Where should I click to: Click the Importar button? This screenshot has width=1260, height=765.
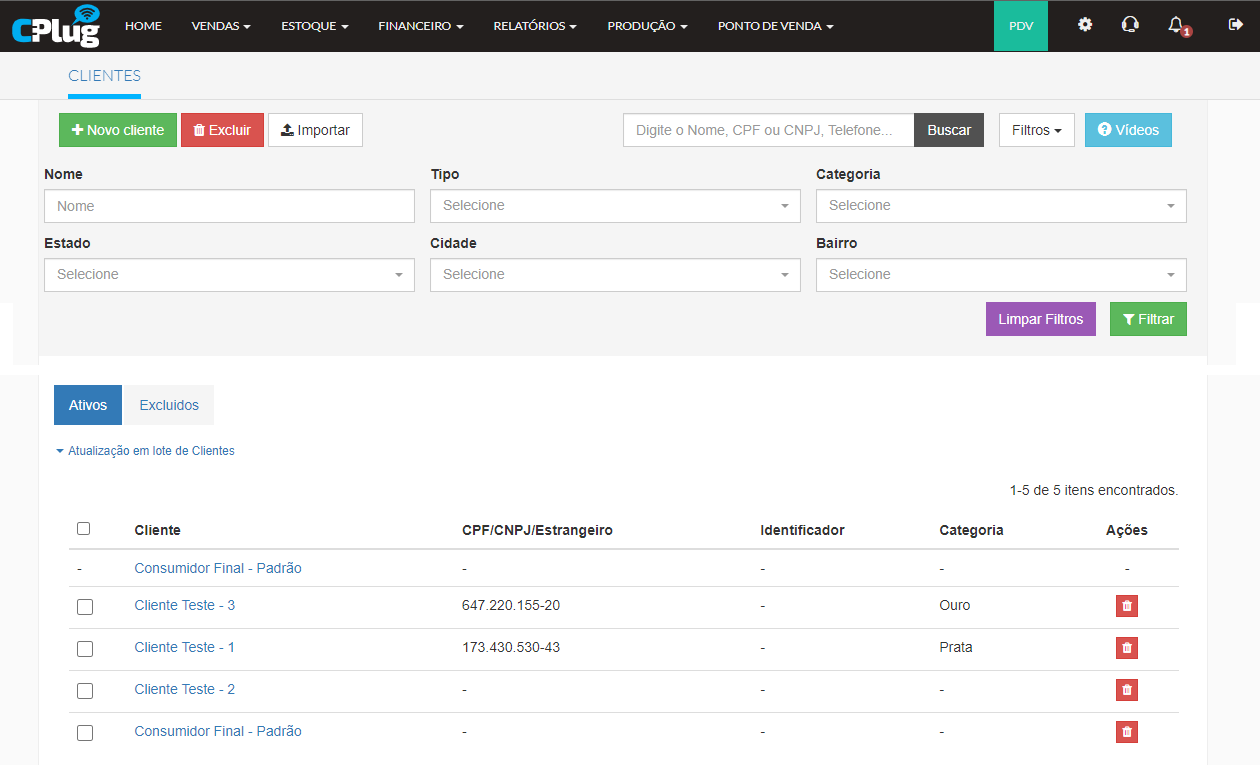pyautogui.click(x=315, y=130)
